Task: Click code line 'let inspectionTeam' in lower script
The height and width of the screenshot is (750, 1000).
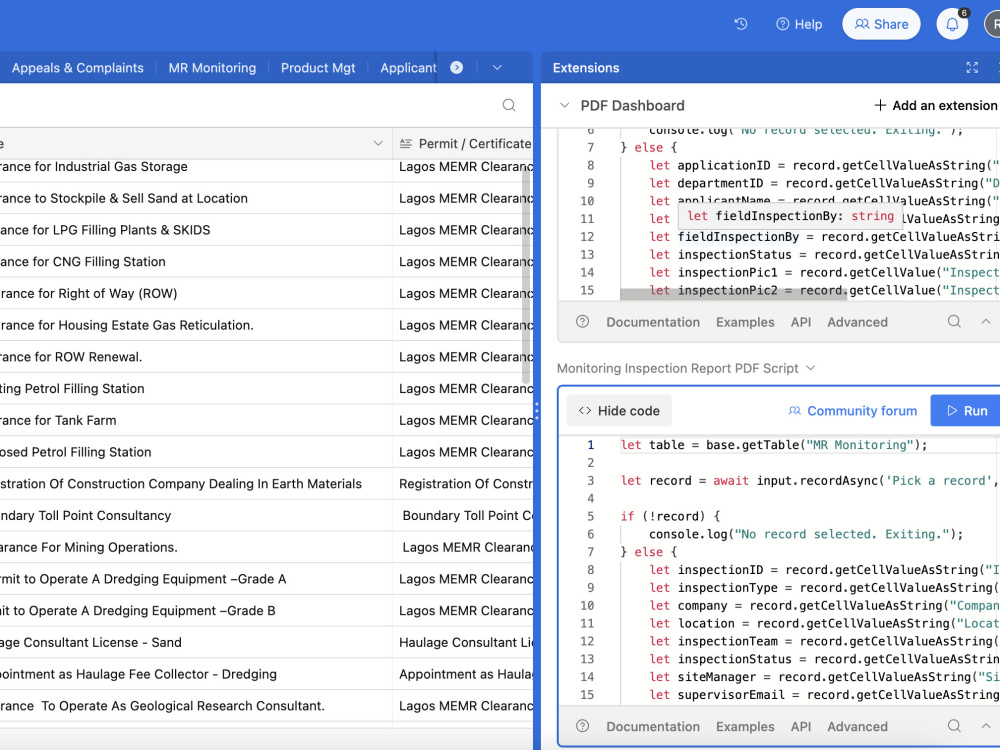Action: click(825, 641)
